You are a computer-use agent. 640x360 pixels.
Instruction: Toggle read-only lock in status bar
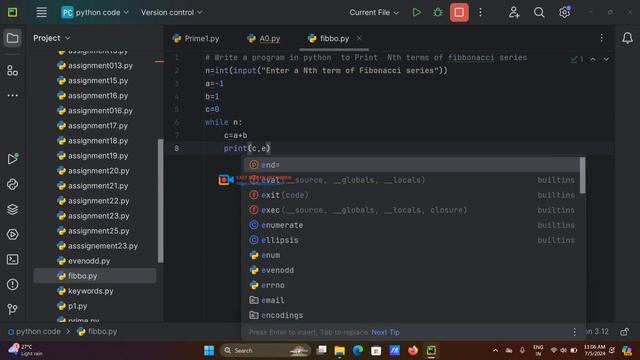pos(624,332)
